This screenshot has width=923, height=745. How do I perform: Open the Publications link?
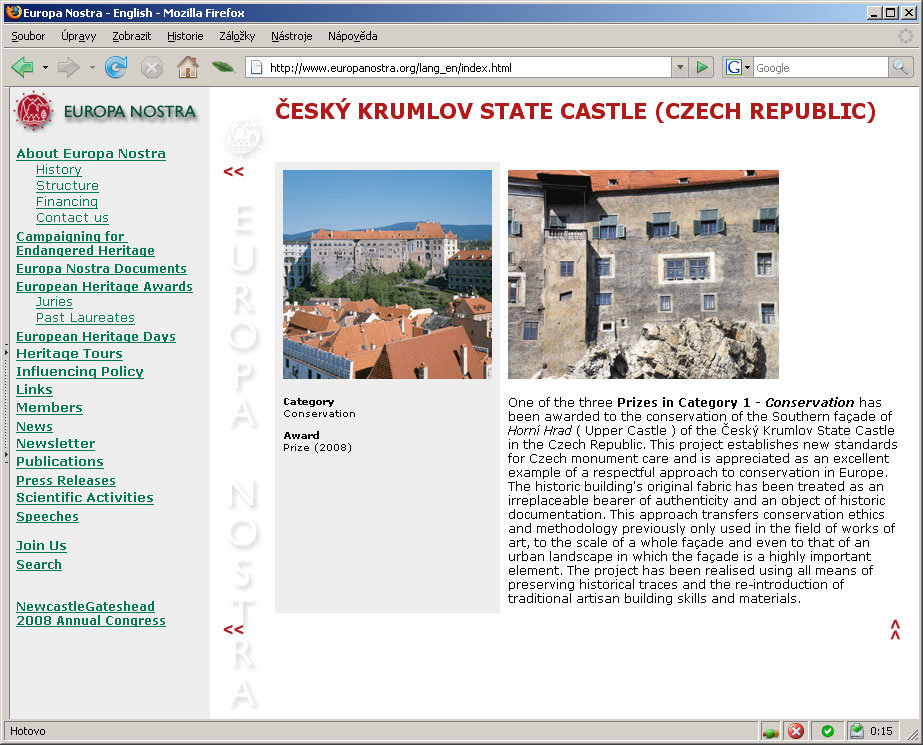60,462
